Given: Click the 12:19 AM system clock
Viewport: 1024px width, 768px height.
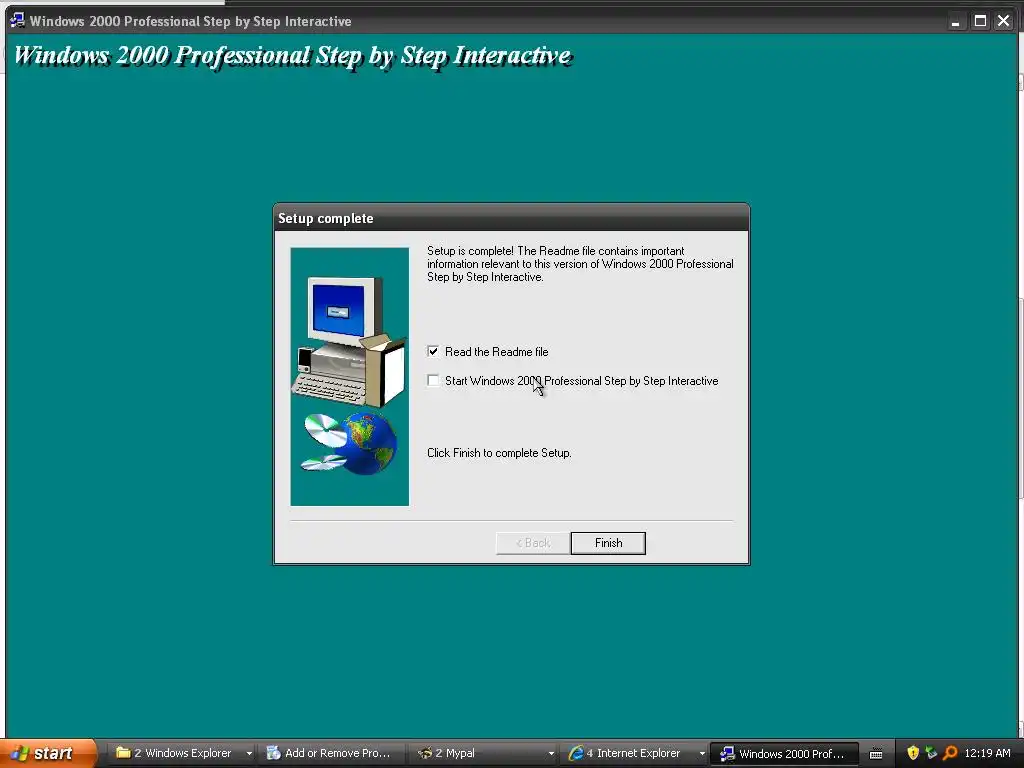Looking at the screenshot, I should tap(987, 753).
